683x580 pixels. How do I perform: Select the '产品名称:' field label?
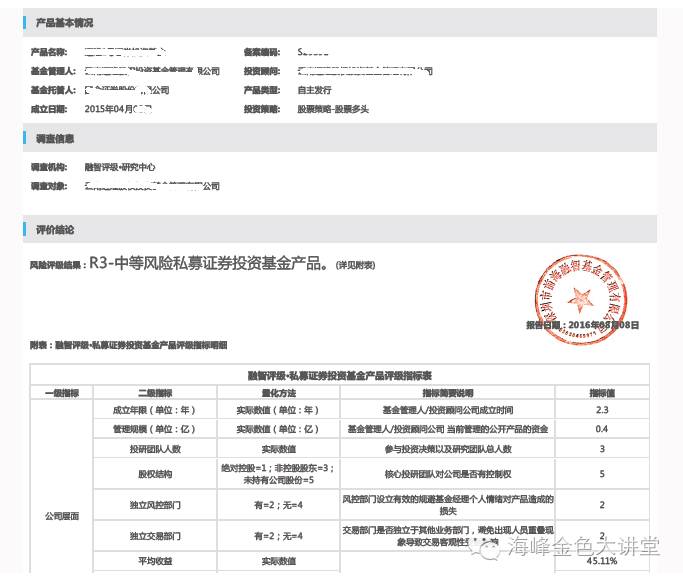(49, 52)
